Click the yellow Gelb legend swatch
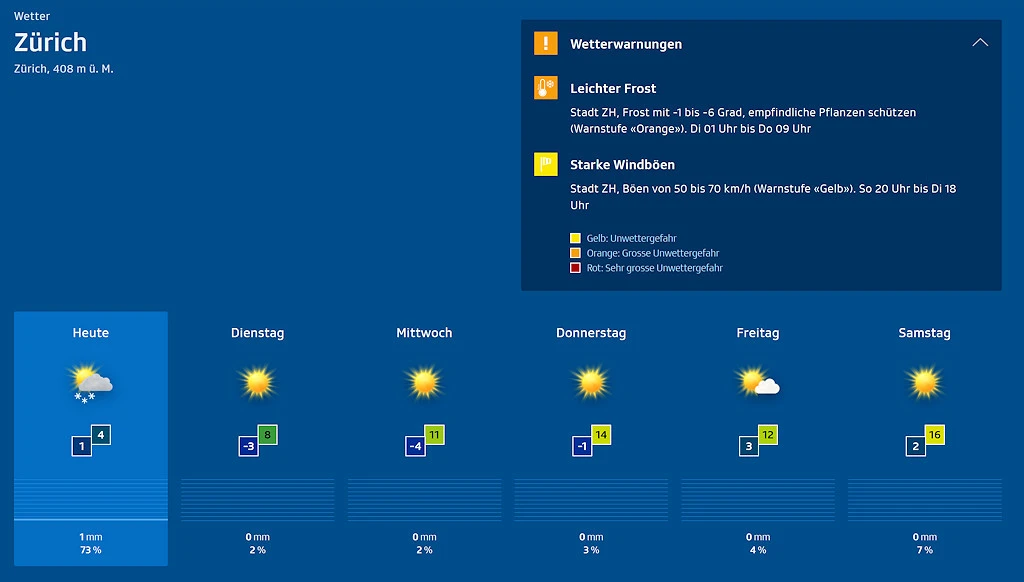Viewport: 1024px width, 582px height. click(x=575, y=238)
